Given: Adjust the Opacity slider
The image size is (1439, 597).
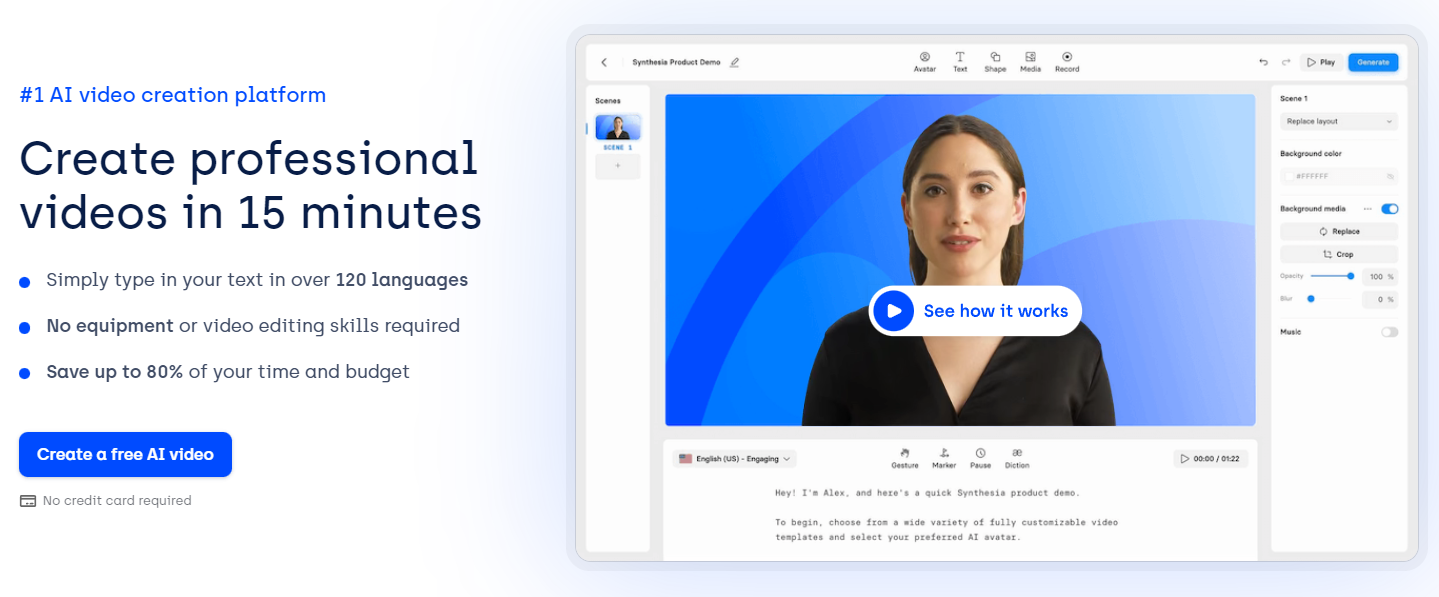Looking at the screenshot, I should (x=1332, y=276).
